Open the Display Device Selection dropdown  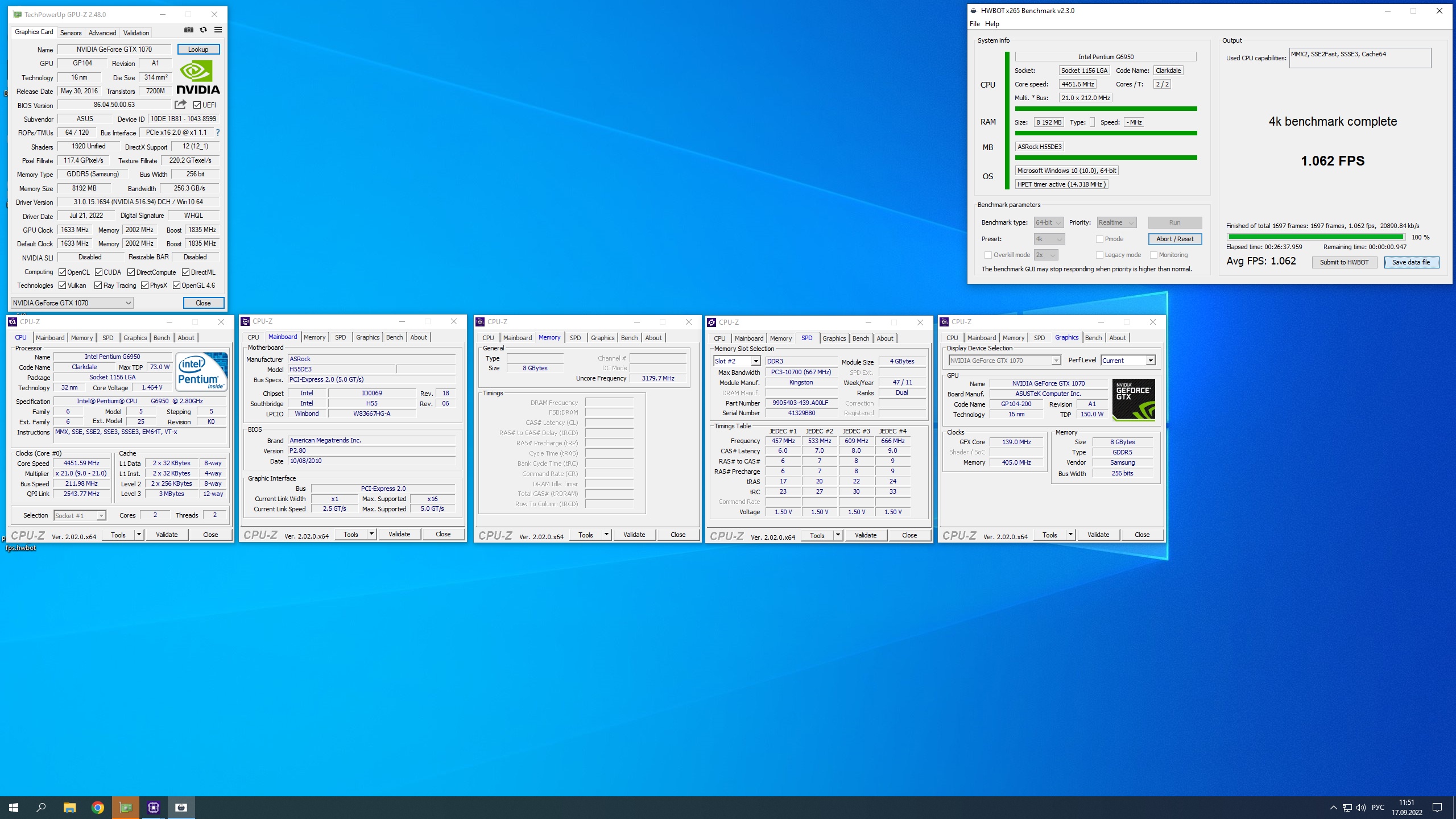[x=1005, y=360]
